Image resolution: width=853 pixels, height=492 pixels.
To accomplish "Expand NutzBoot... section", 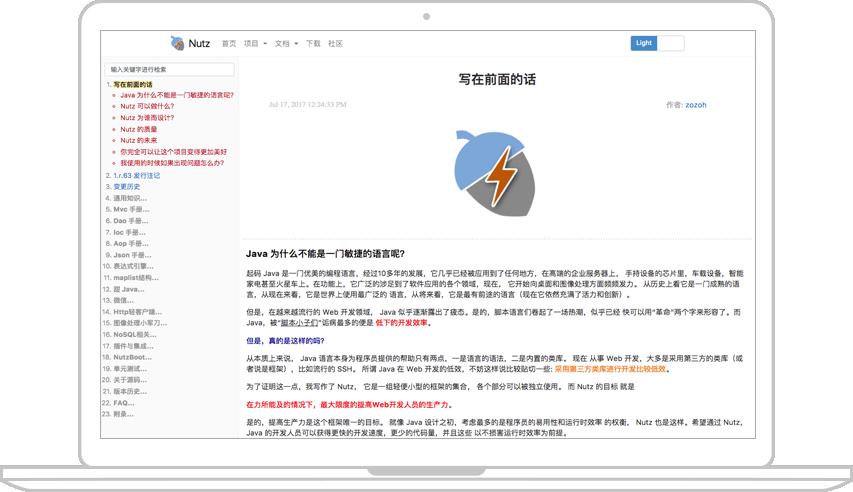I will [x=133, y=357].
